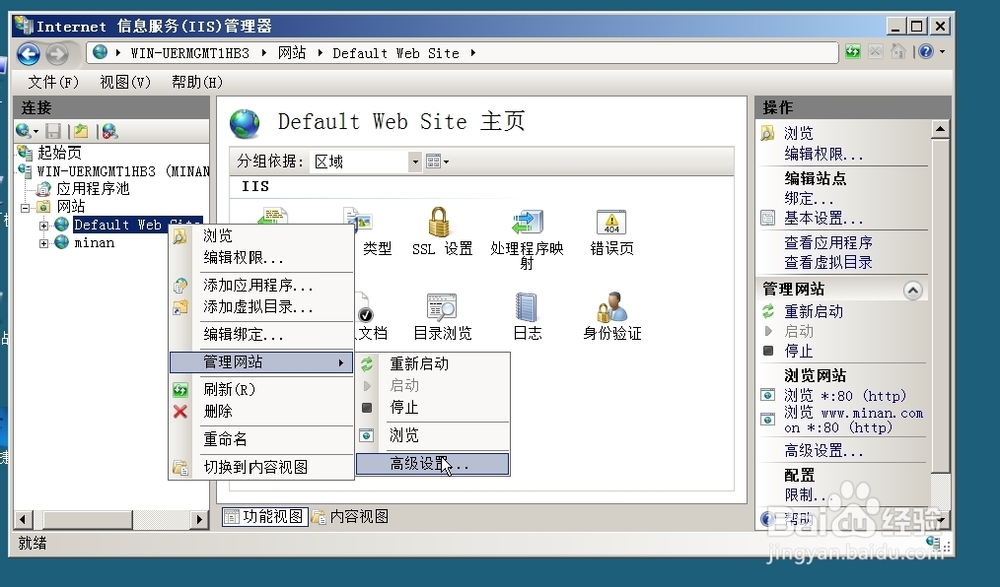Screen dimensions: 1000x587
Task: Click the 起始页 tree icon
Action: 25,152
